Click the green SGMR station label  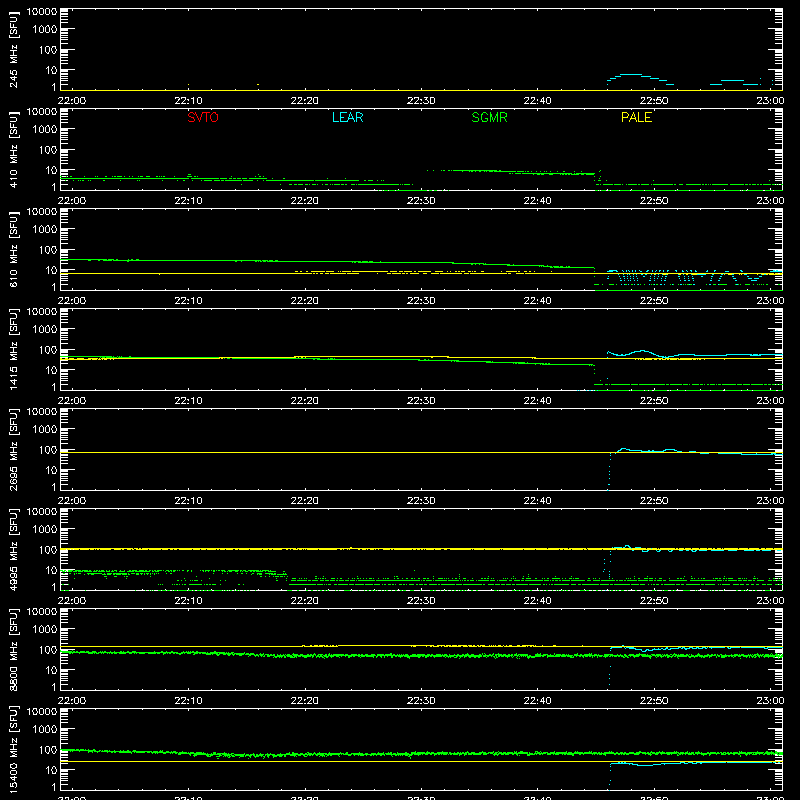point(489,117)
